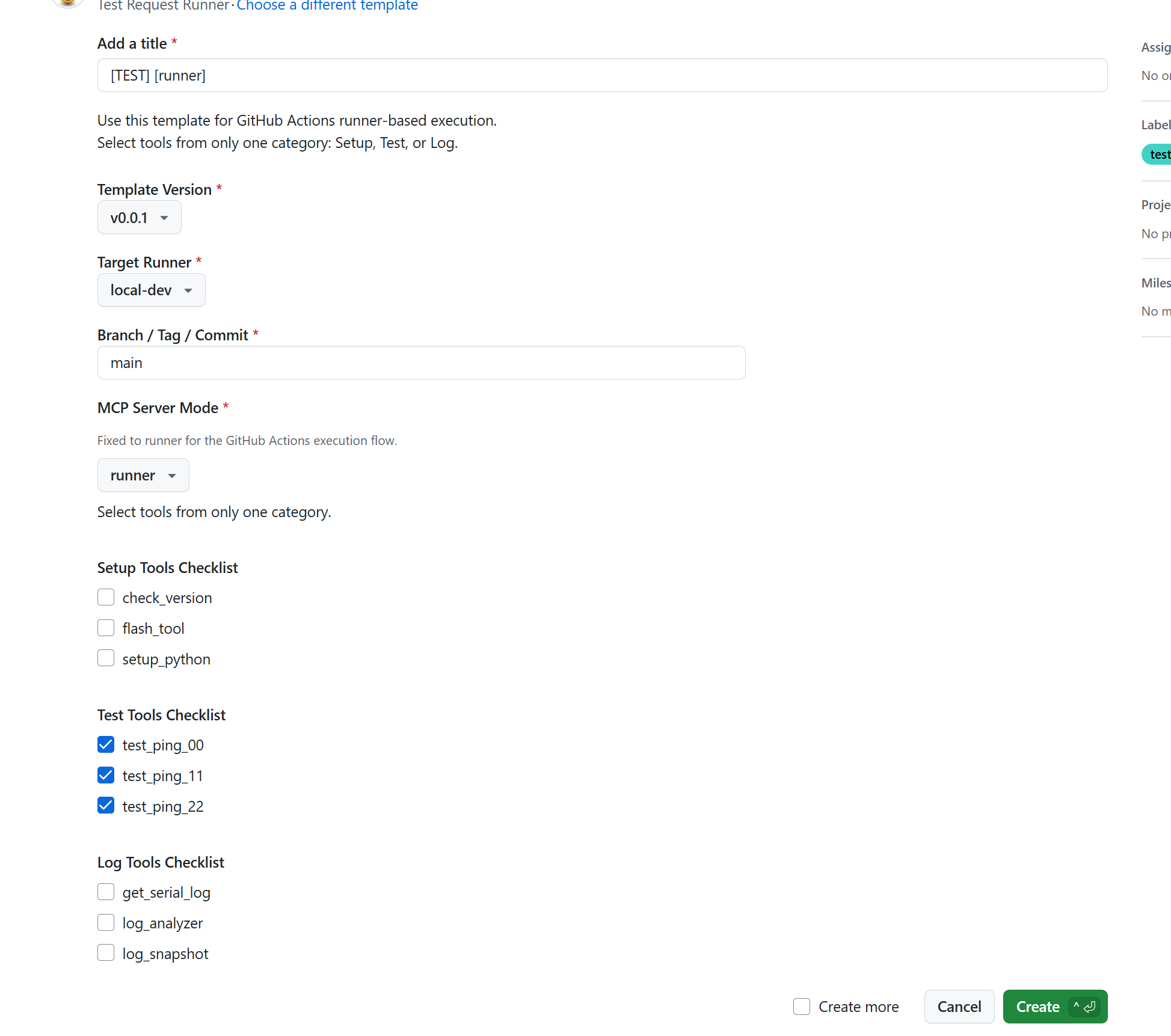Open the Template Version v0.0.1 dropdown

coord(139,218)
